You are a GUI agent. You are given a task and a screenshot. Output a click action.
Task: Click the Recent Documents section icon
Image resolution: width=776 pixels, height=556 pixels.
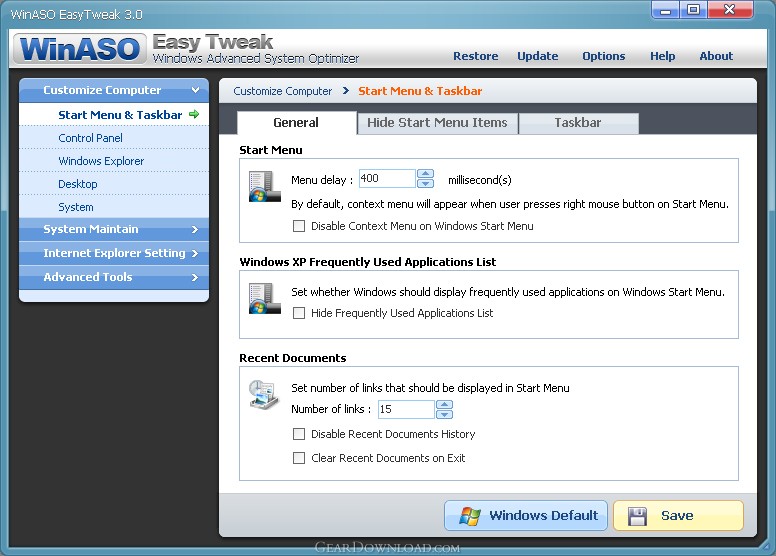coord(264,395)
